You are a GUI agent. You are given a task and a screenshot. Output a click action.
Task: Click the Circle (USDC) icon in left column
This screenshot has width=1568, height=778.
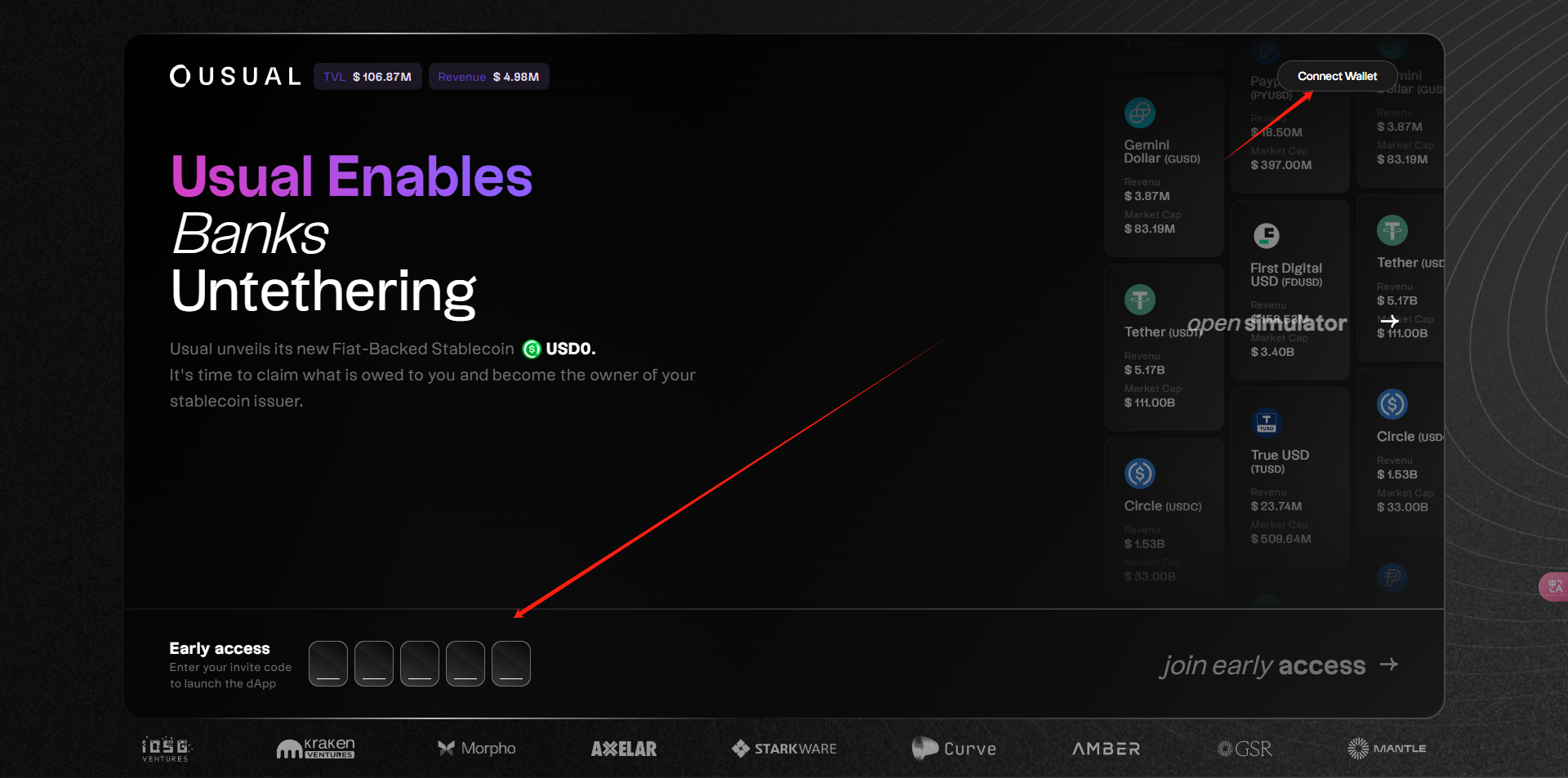(1140, 473)
